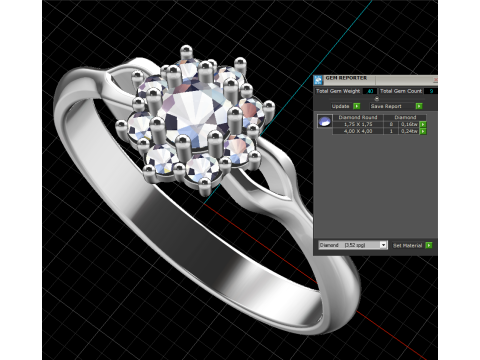The height and width of the screenshot is (360, 480).
Task: Click the Update label button
Action: tap(340, 106)
